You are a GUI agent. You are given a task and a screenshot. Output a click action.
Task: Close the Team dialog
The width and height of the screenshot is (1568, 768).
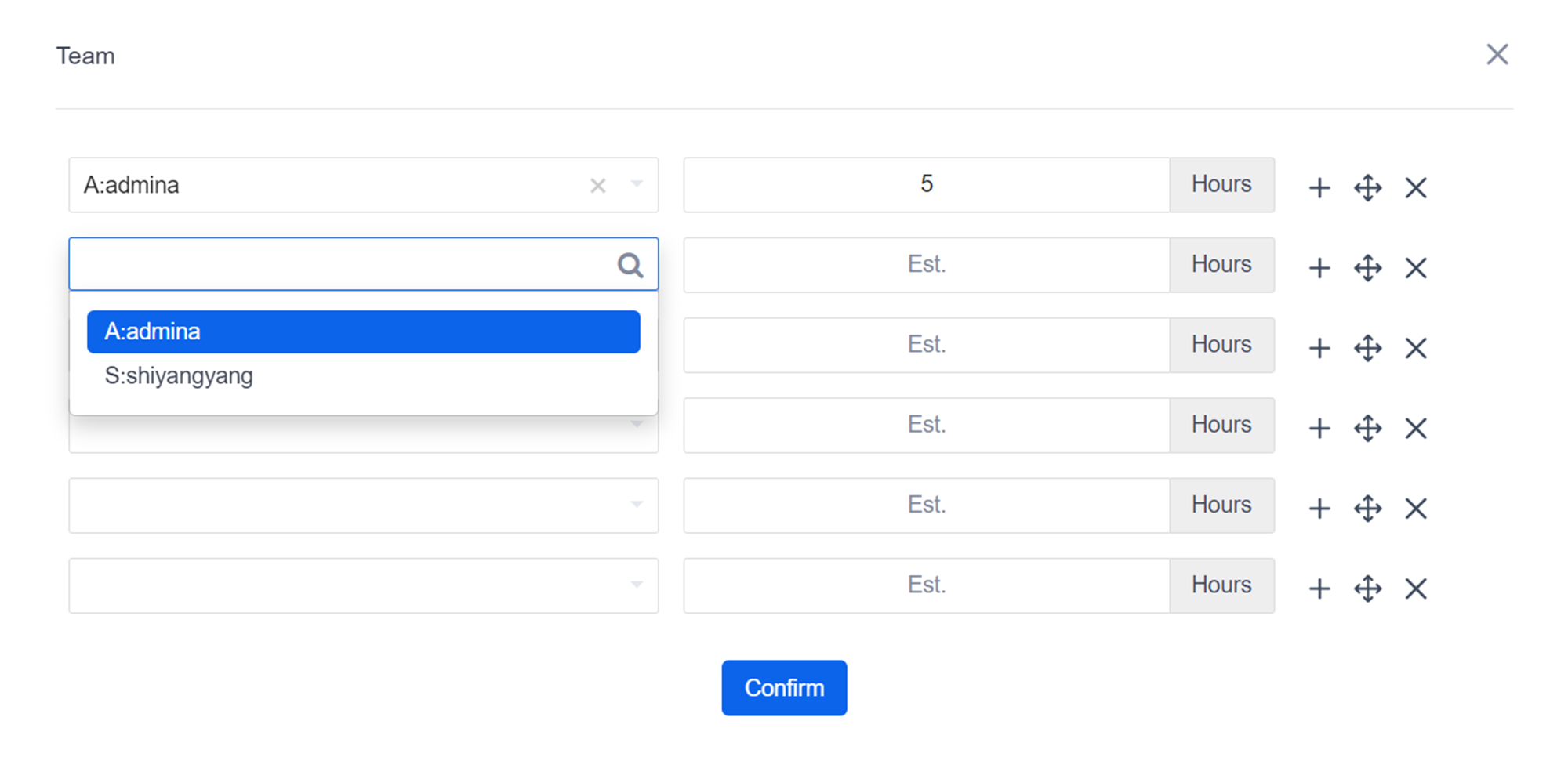[1497, 55]
